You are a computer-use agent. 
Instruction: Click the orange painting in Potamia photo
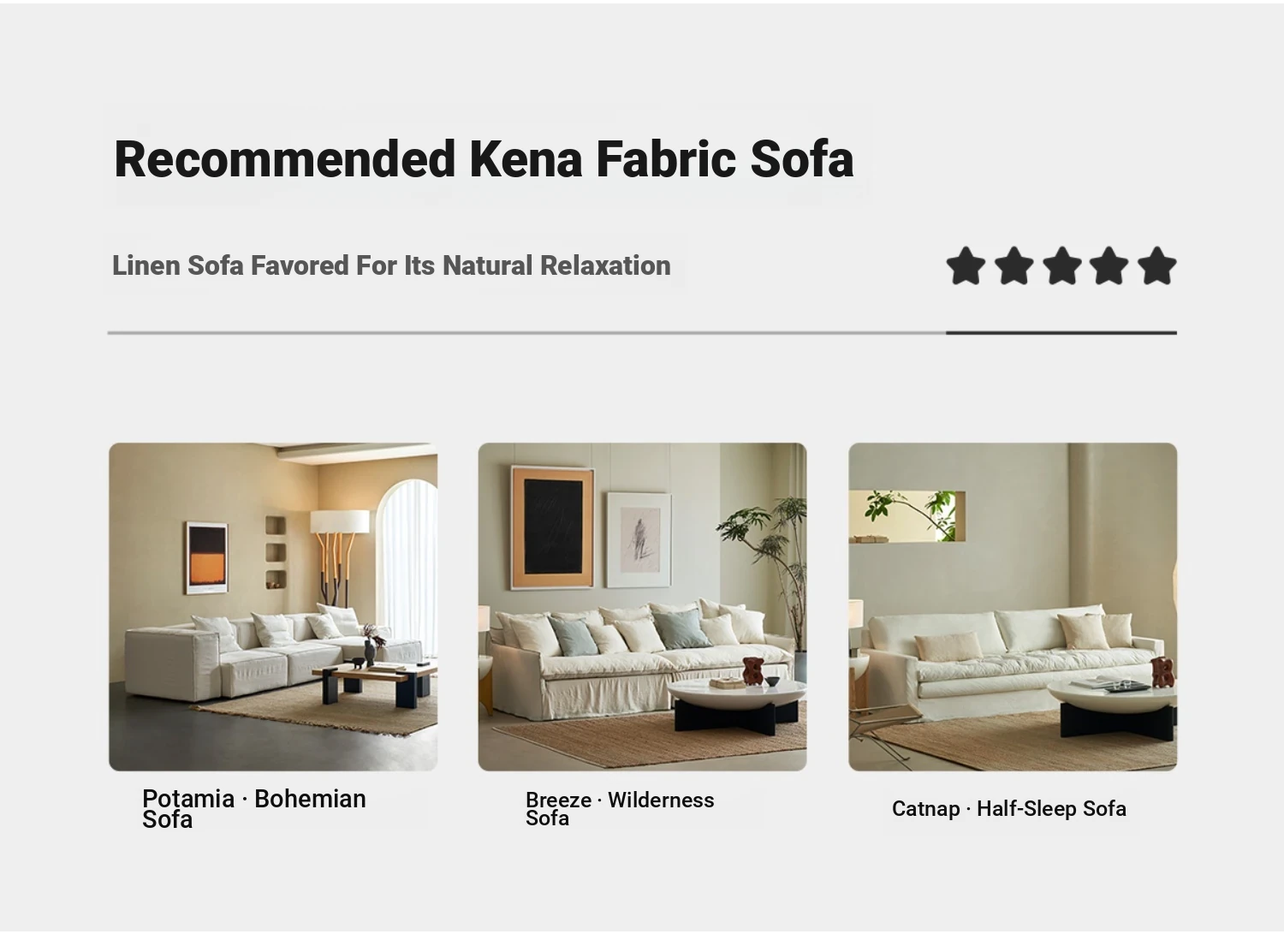click(206, 558)
